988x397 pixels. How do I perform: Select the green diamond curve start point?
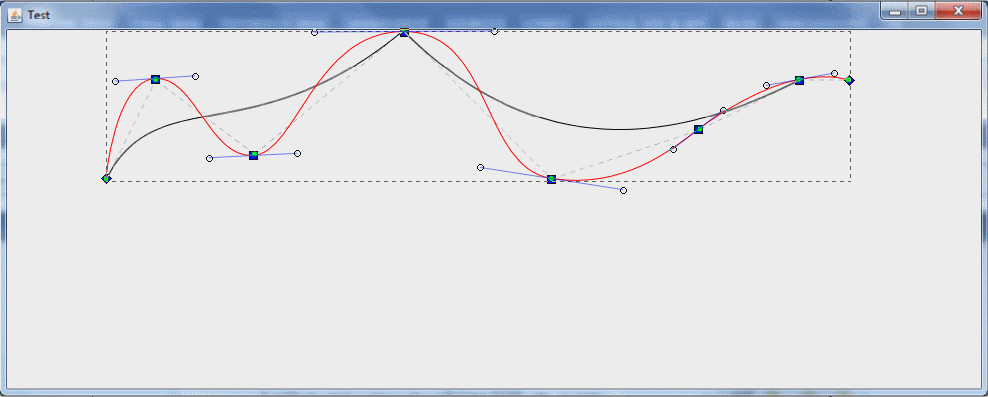pos(106,178)
